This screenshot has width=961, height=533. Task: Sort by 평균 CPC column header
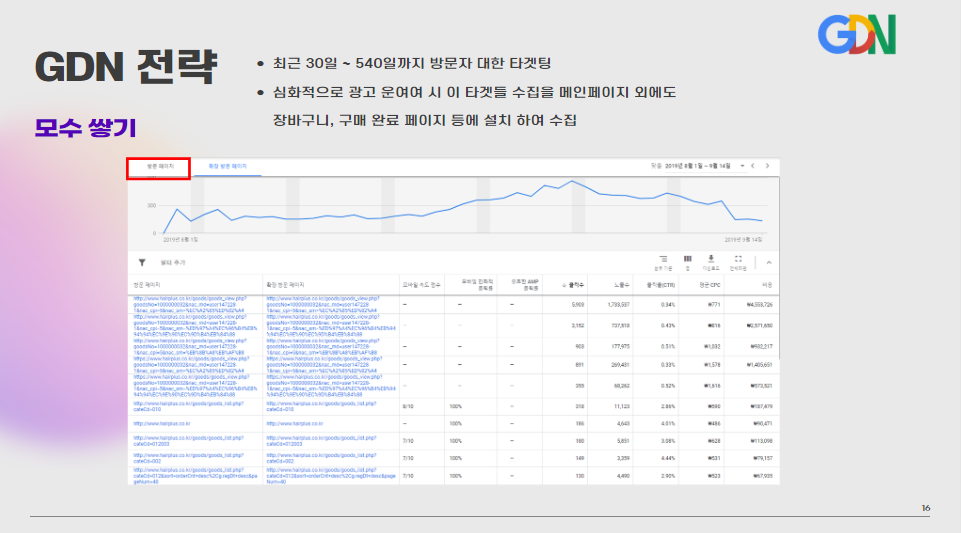pos(710,285)
